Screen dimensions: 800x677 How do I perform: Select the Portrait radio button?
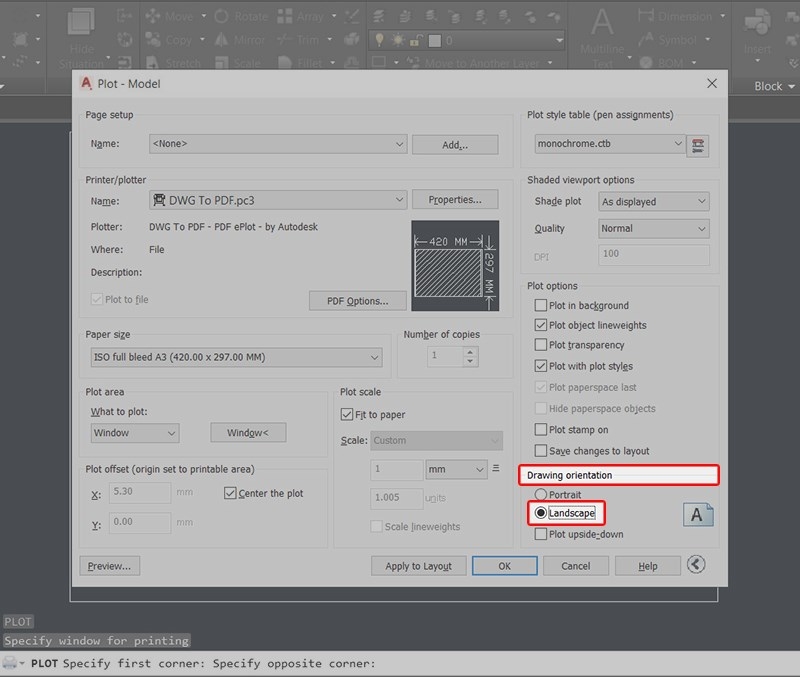[541, 494]
